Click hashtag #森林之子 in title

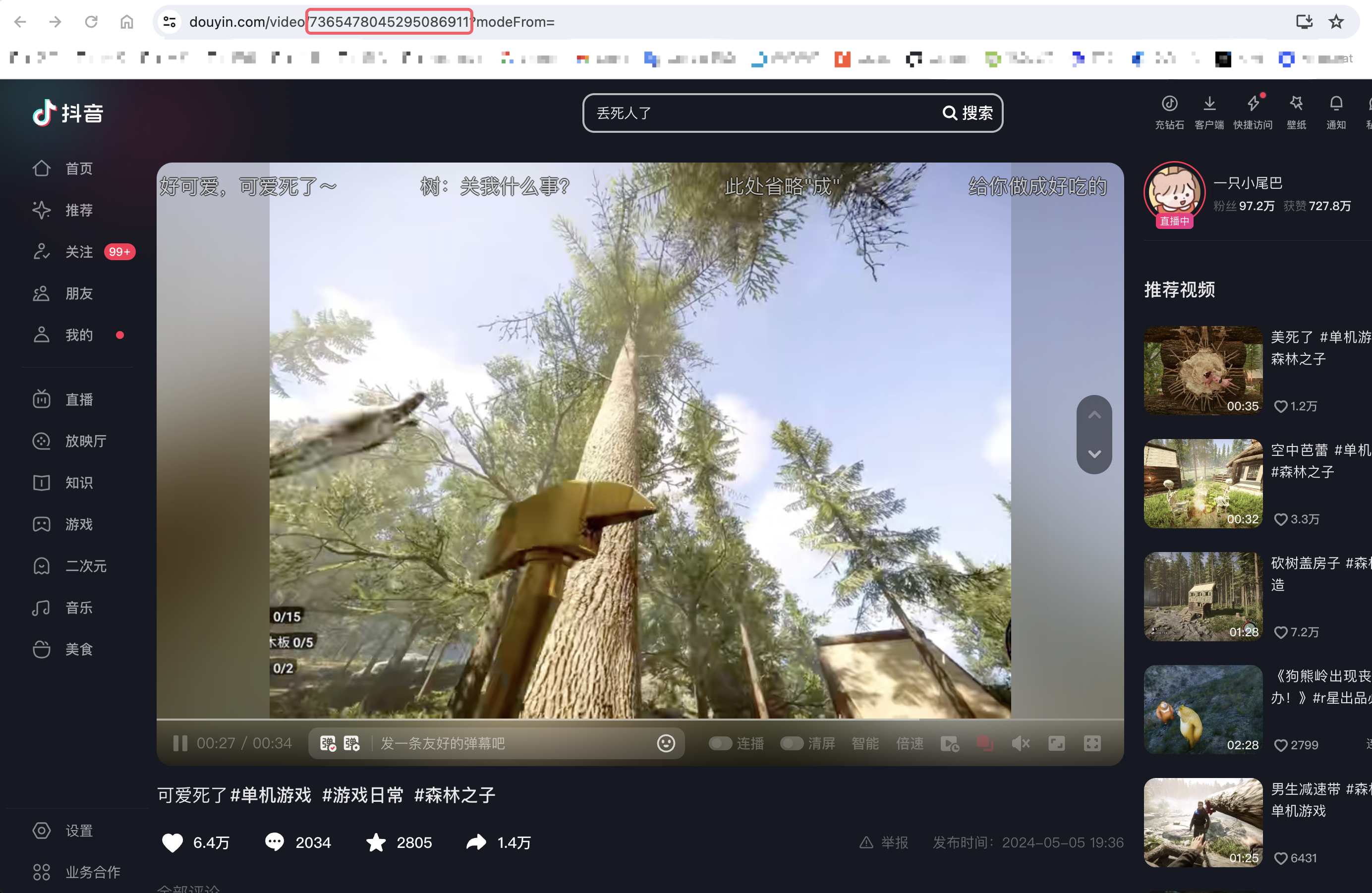pos(455,795)
